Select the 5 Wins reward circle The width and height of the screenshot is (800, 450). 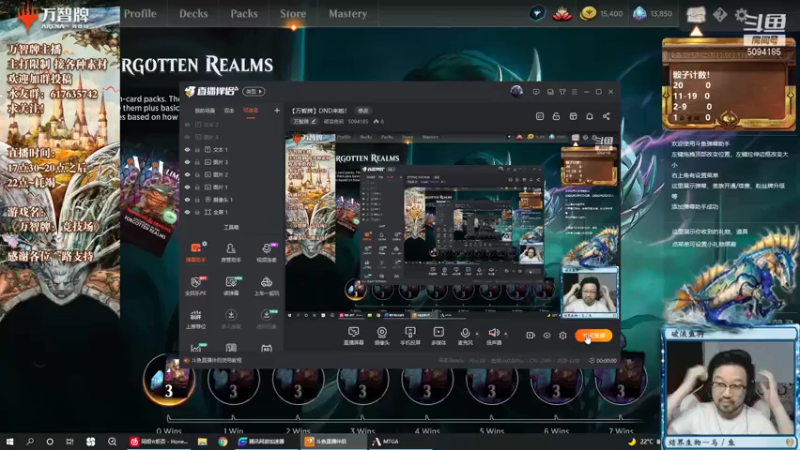[491, 380]
